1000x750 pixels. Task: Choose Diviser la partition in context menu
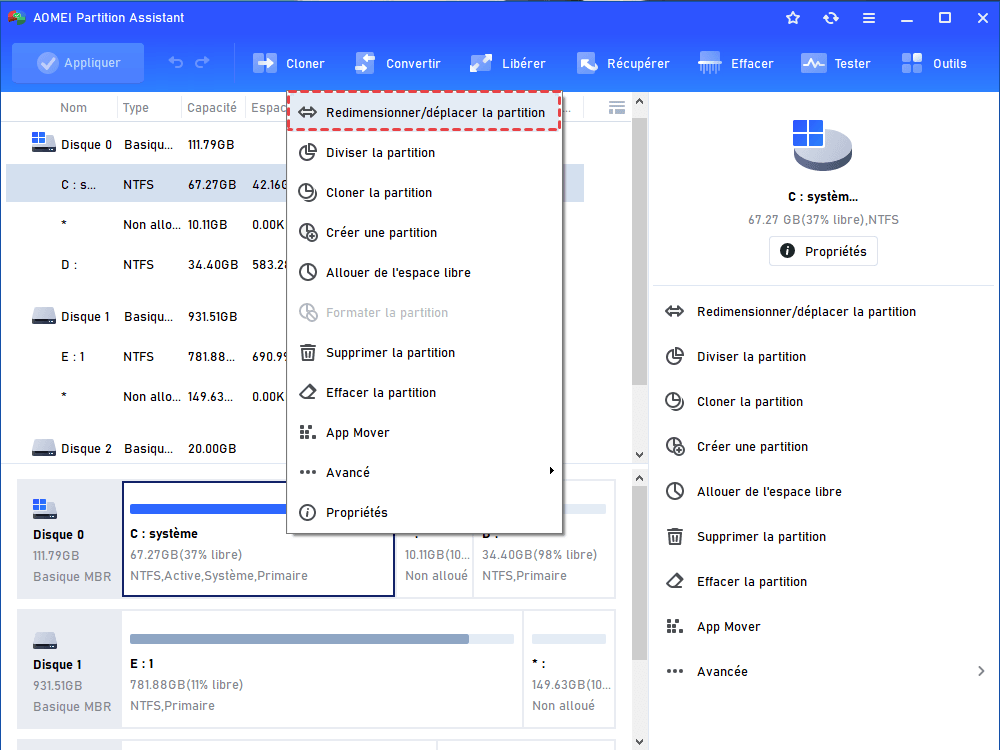(x=424, y=152)
